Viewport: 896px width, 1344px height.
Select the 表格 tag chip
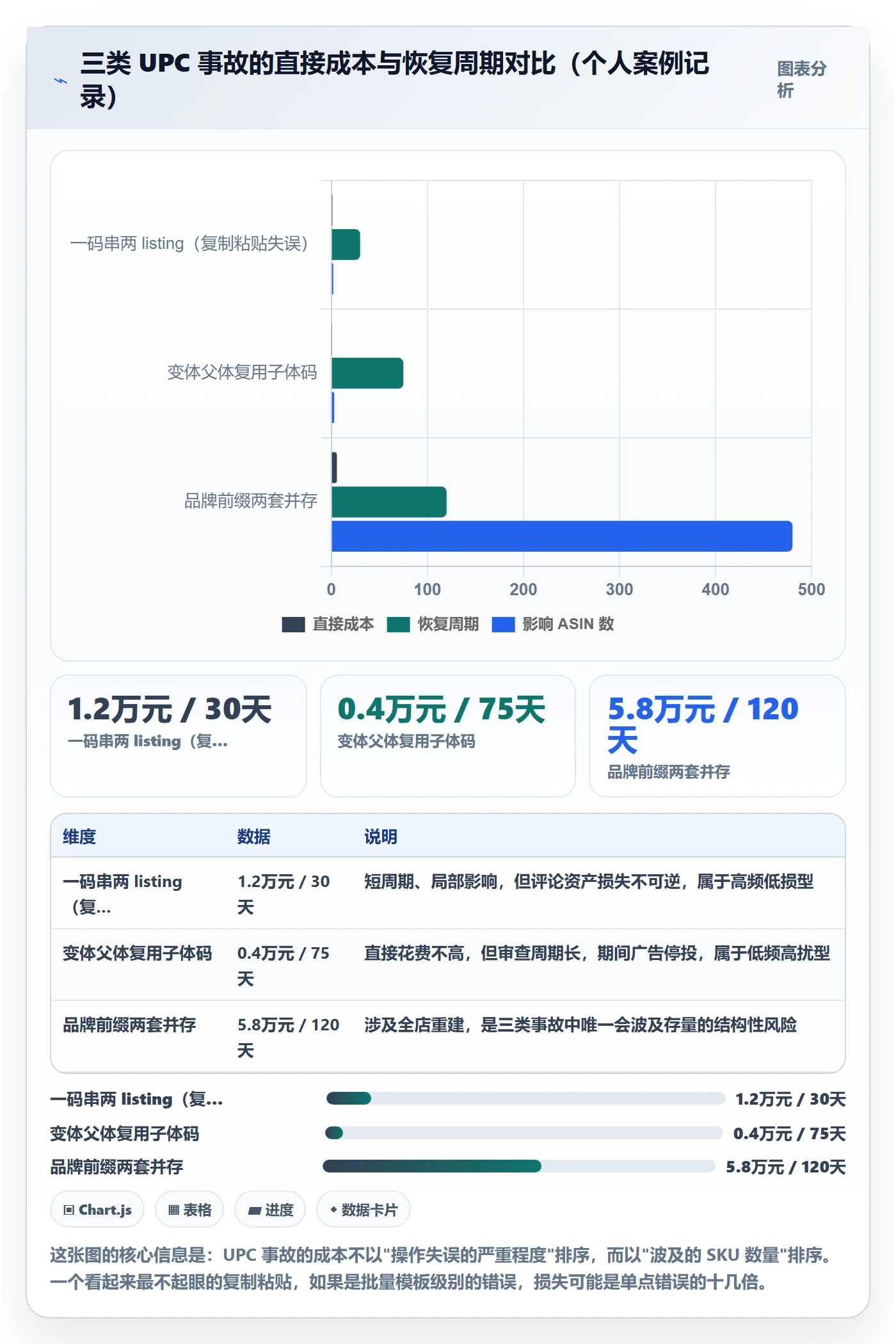click(189, 1210)
